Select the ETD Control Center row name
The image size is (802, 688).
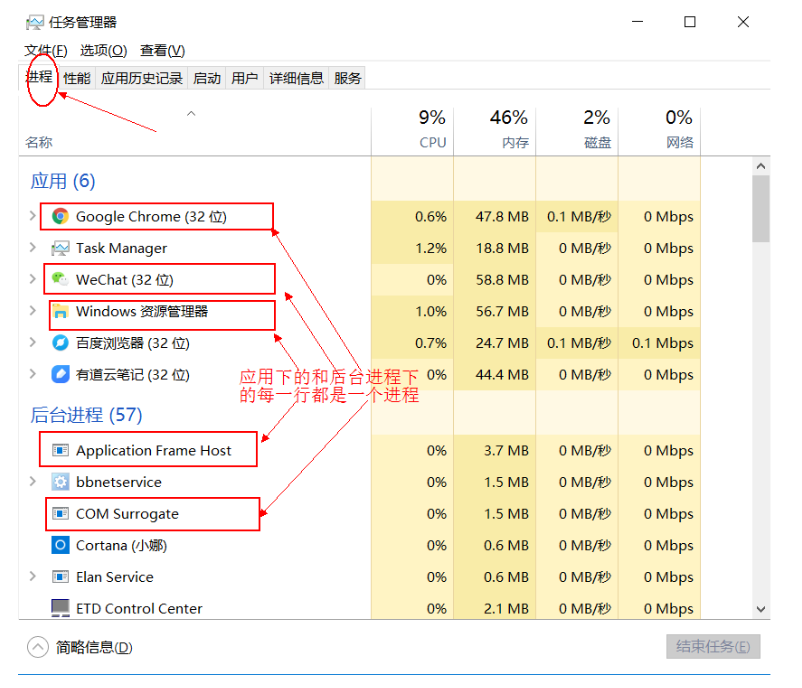(x=139, y=609)
